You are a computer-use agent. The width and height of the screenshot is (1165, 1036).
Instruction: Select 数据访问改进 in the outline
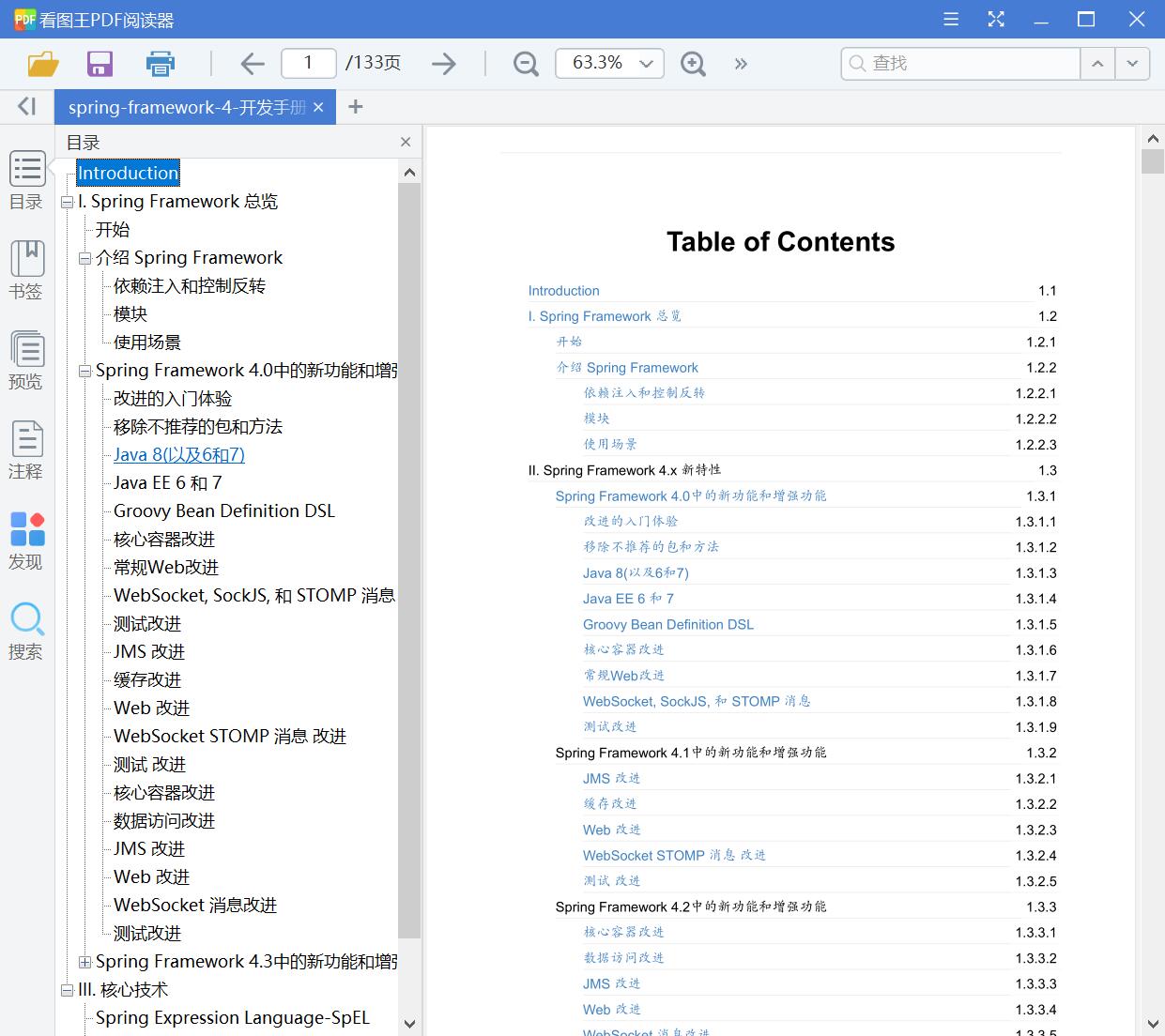click(164, 821)
